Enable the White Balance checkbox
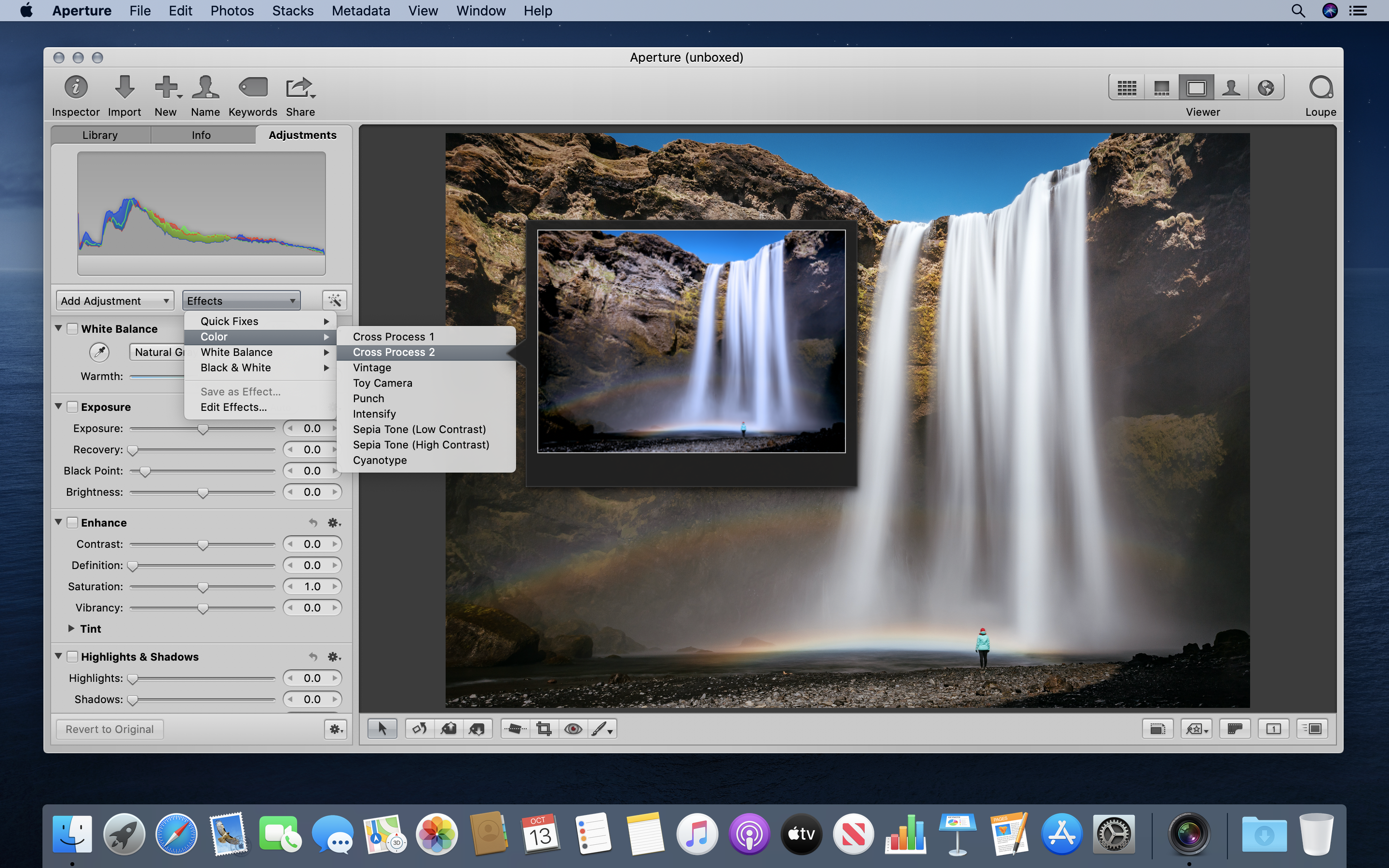Image resolution: width=1389 pixels, height=868 pixels. 73,329
